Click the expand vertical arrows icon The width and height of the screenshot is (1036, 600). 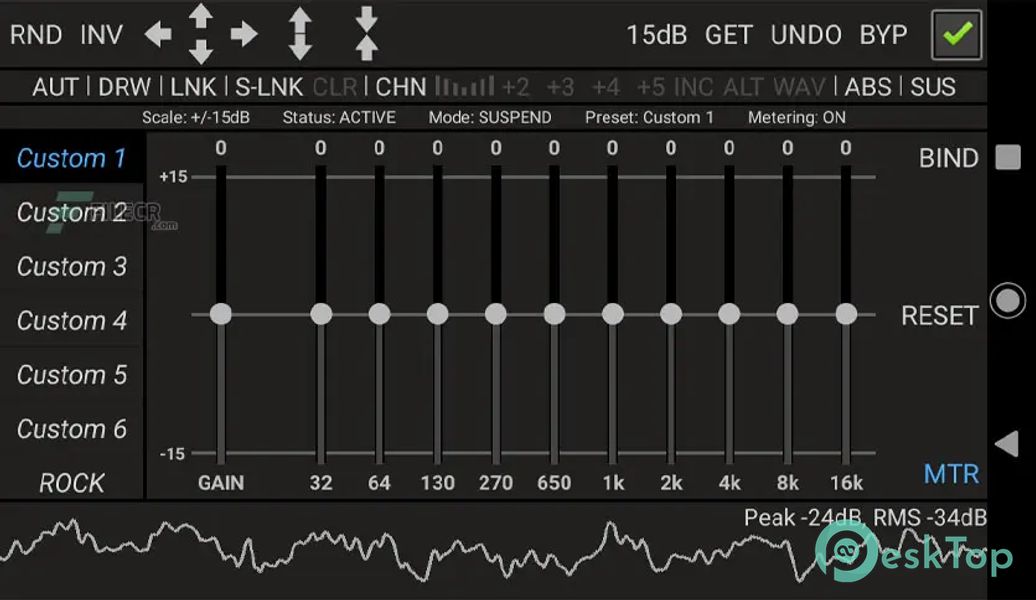(300, 34)
